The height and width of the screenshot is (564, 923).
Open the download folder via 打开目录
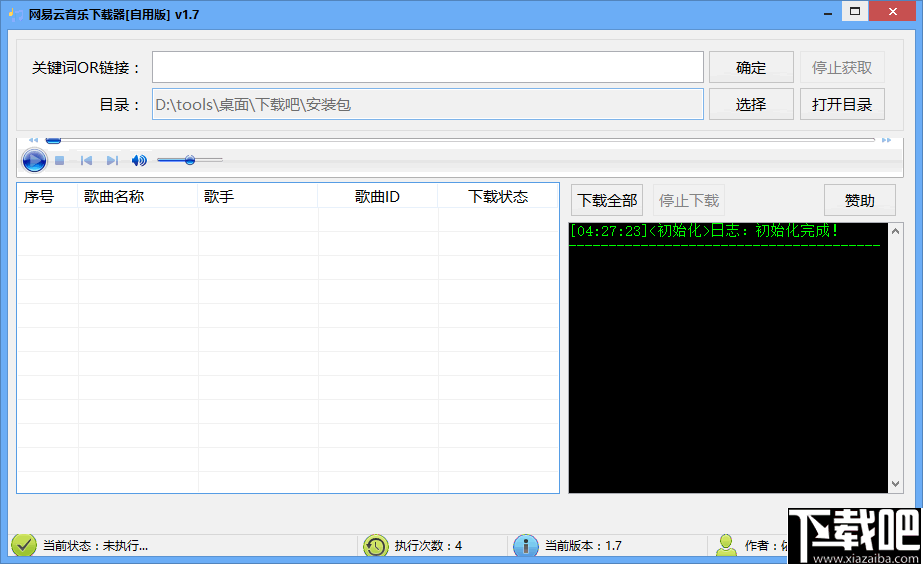click(x=842, y=104)
